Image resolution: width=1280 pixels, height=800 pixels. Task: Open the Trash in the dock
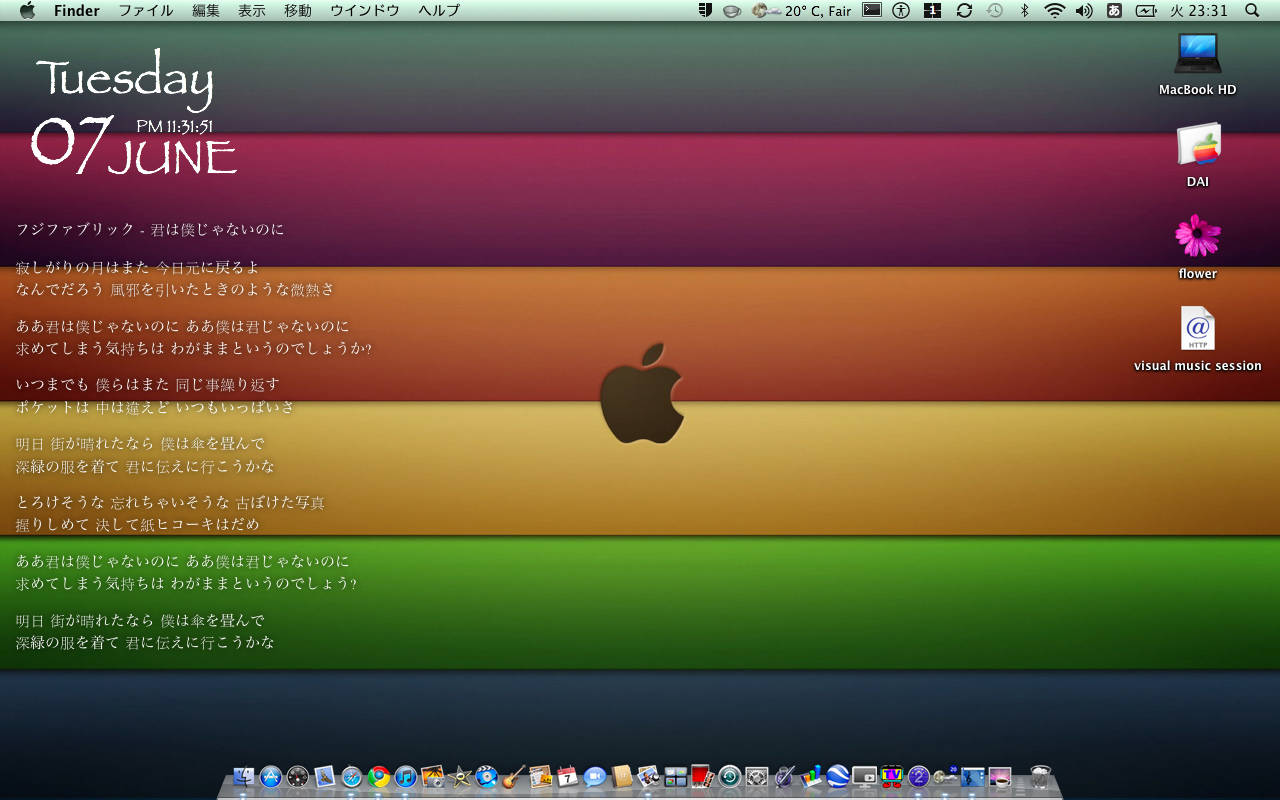(1040, 777)
